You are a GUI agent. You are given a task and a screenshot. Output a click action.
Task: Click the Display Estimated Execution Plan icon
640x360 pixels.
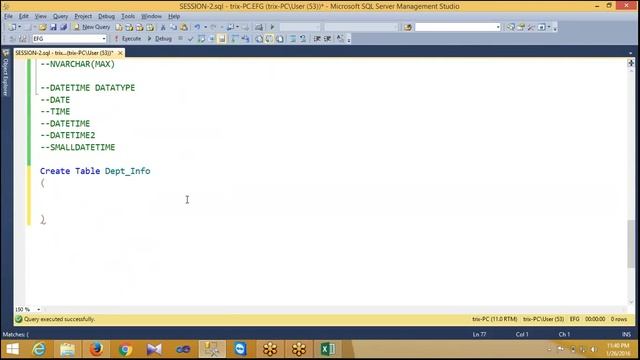(x=201, y=39)
